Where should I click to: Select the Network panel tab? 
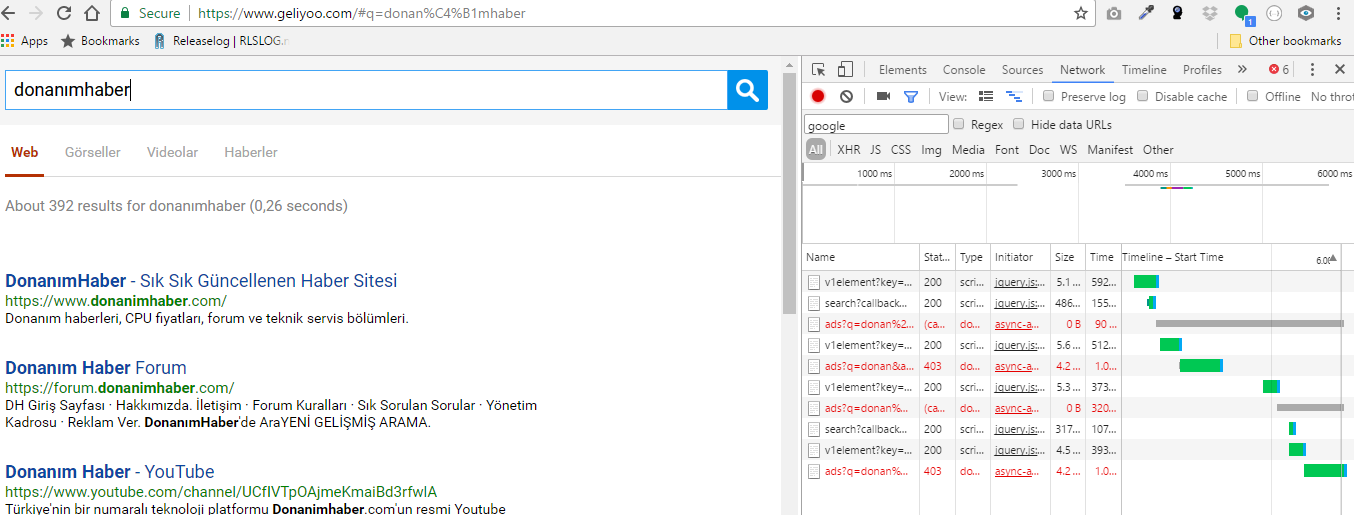click(x=1082, y=70)
